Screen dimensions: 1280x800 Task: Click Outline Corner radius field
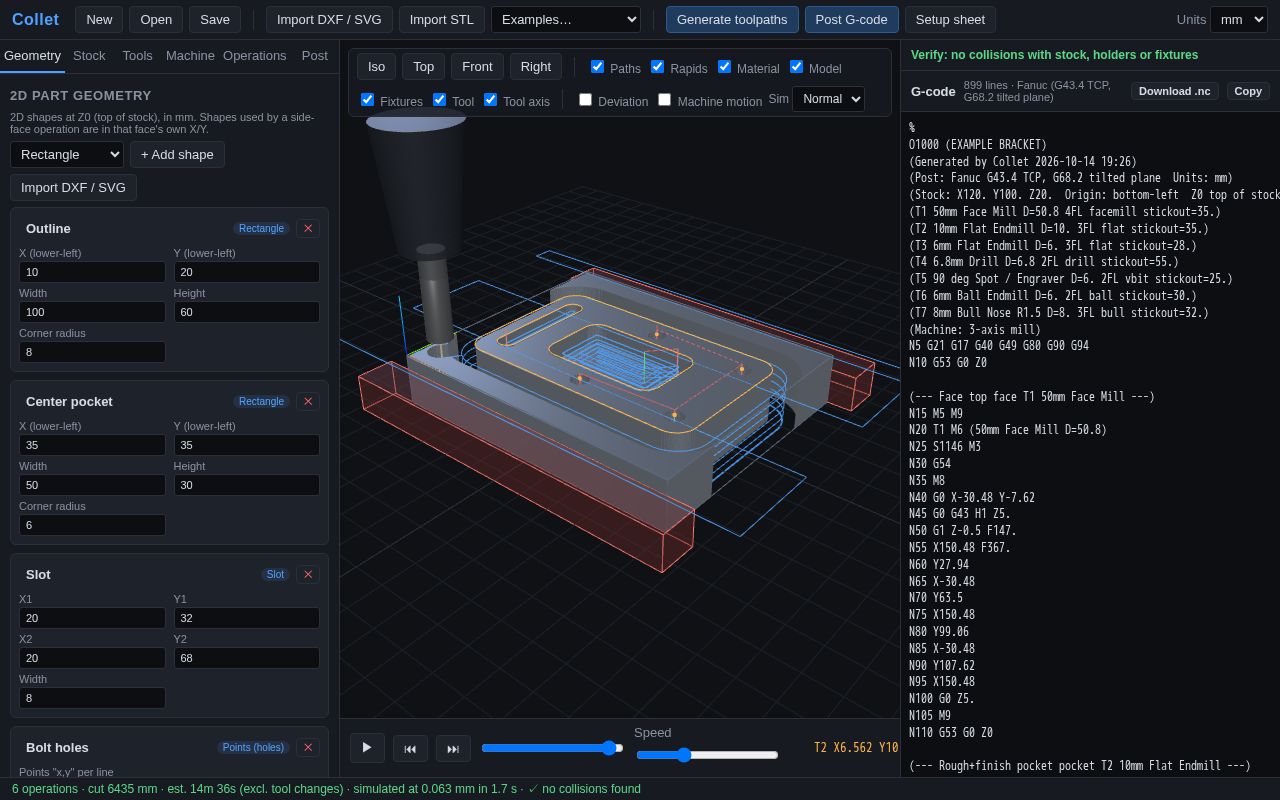[92, 352]
